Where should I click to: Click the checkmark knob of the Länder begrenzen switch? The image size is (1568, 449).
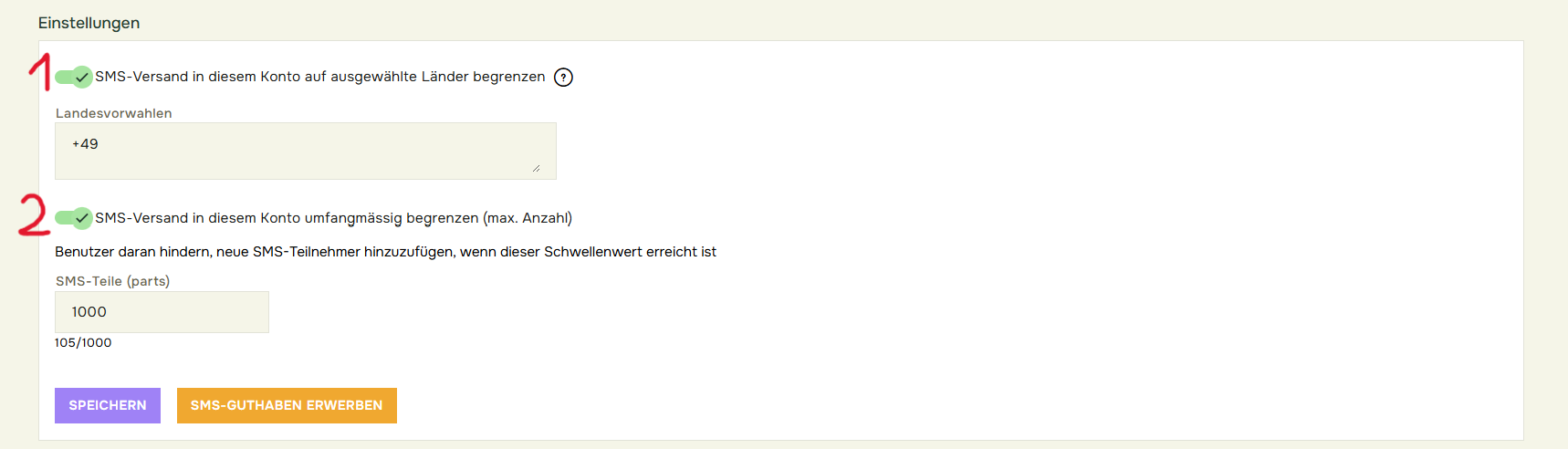(82, 77)
